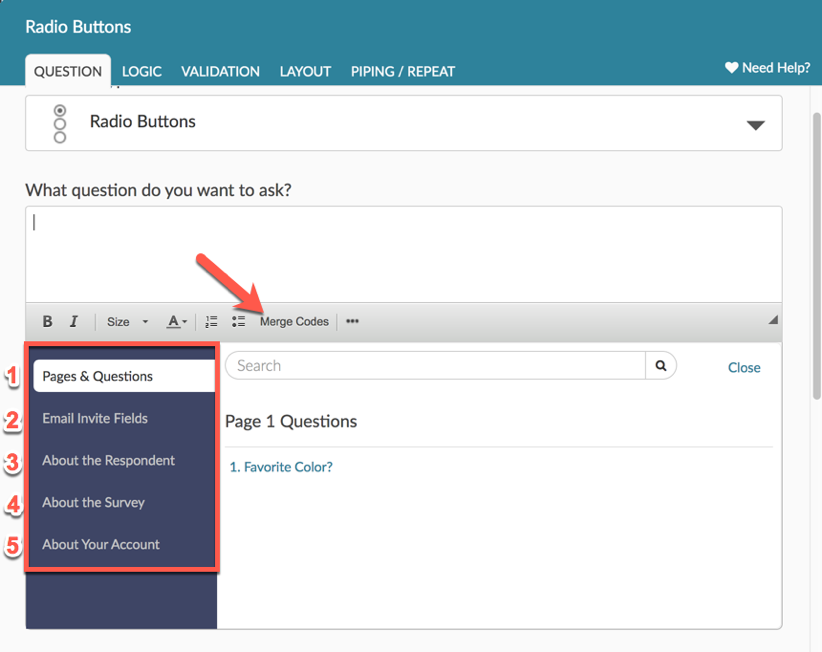822x652 pixels.
Task: Click the heart Need Help icon
Action: coord(731,68)
